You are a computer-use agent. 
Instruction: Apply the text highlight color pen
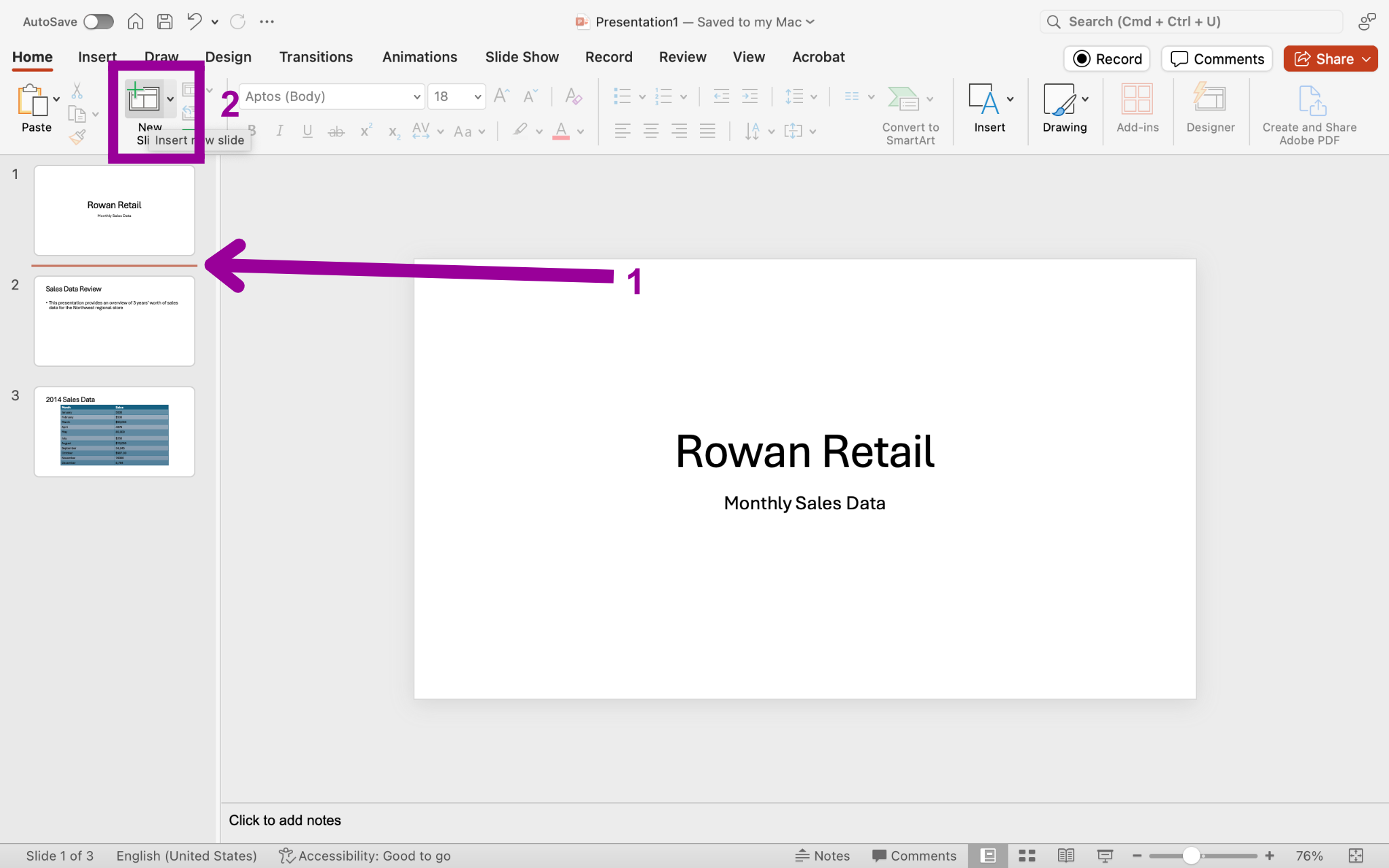[520, 130]
